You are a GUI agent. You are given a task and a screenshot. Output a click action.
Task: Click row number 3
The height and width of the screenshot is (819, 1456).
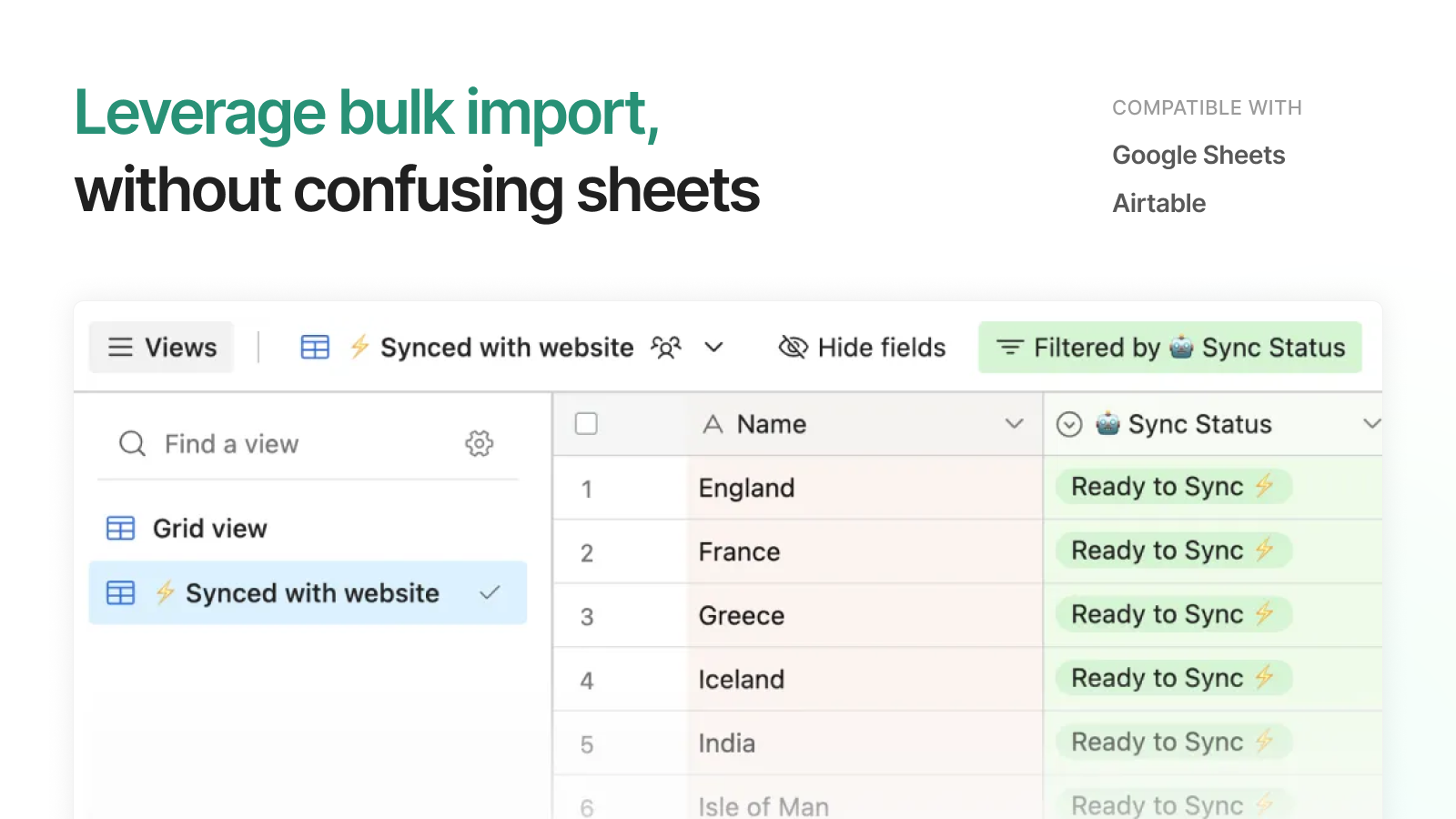[587, 617]
